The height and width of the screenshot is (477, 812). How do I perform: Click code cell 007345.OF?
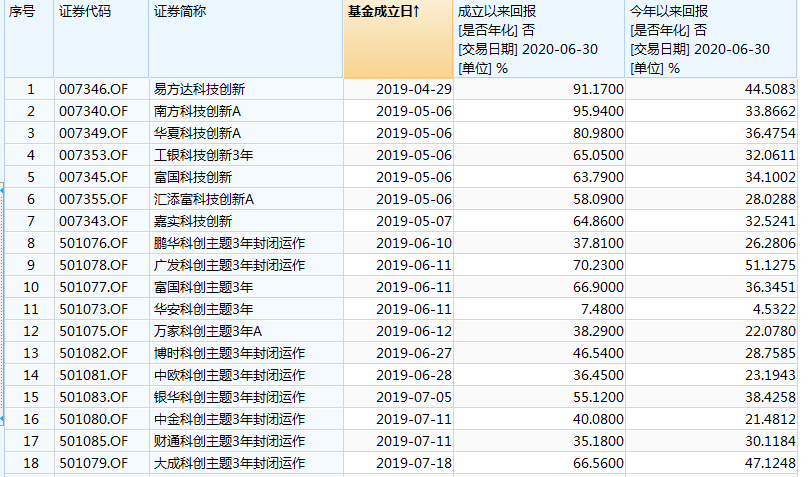pyautogui.click(x=93, y=177)
